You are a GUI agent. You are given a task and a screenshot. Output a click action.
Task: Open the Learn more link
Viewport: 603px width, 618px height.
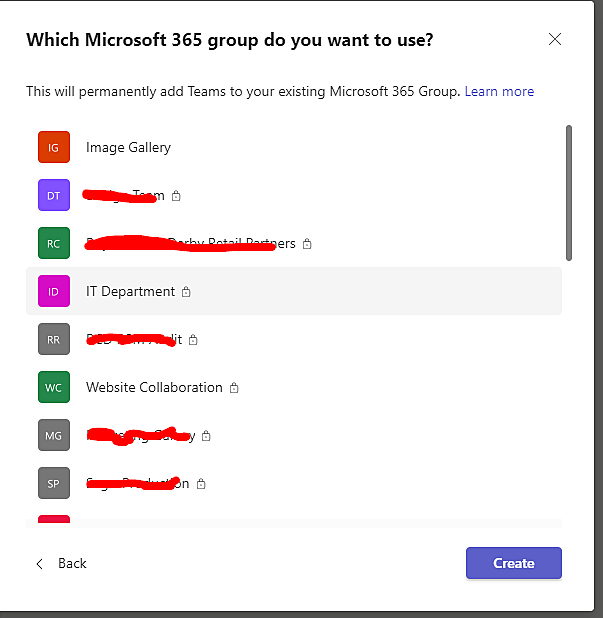pyautogui.click(x=499, y=91)
